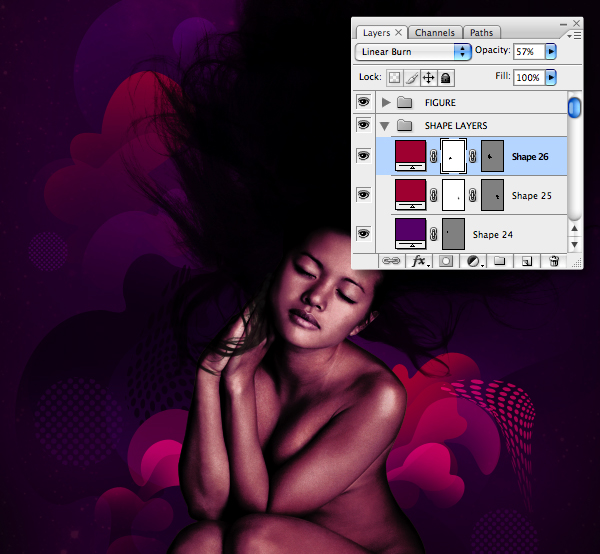Click Opacity 57% input field
The width and height of the screenshot is (600, 554).
(529, 51)
